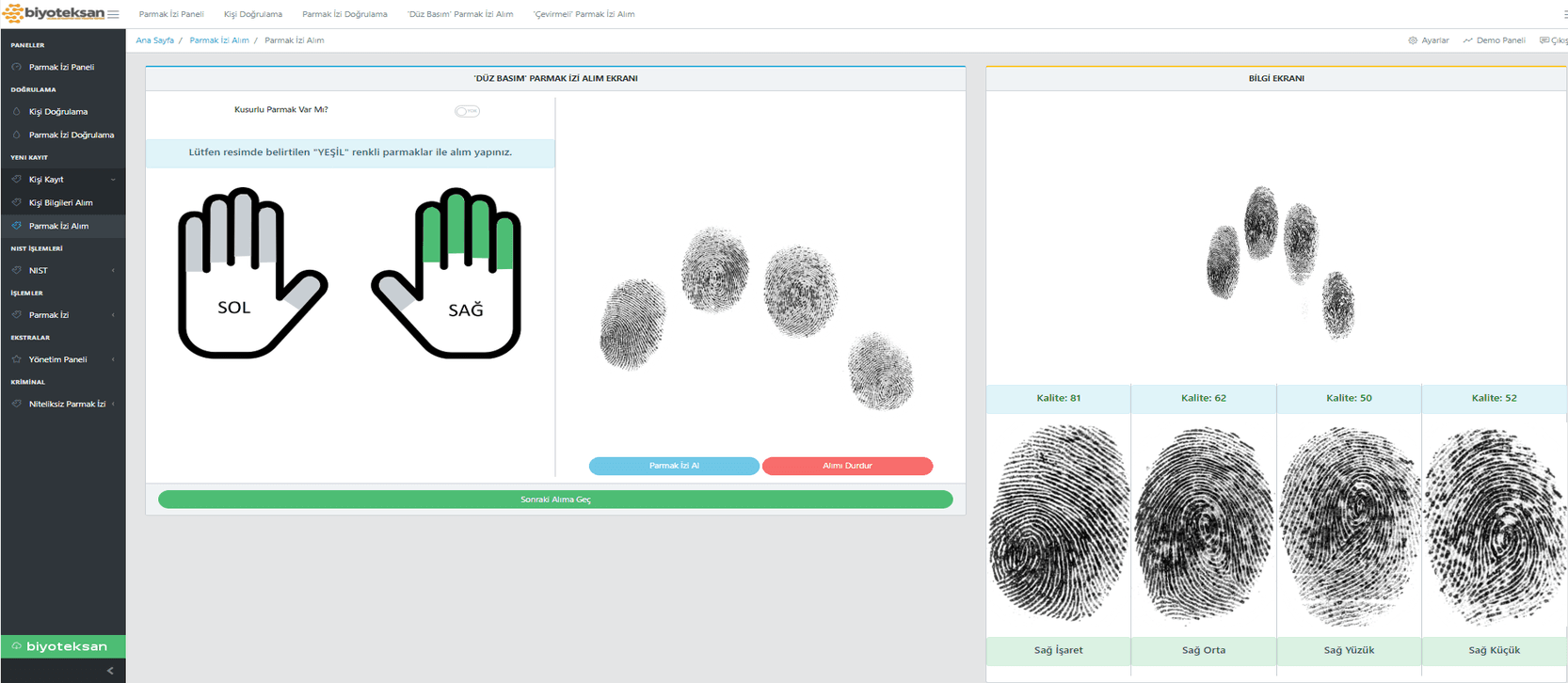Click the tag icon beside Kişi Kayıt
Image resolution: width=1568 pixels, height=683 pixels.
pyautogui.click(x=16, y=179)
